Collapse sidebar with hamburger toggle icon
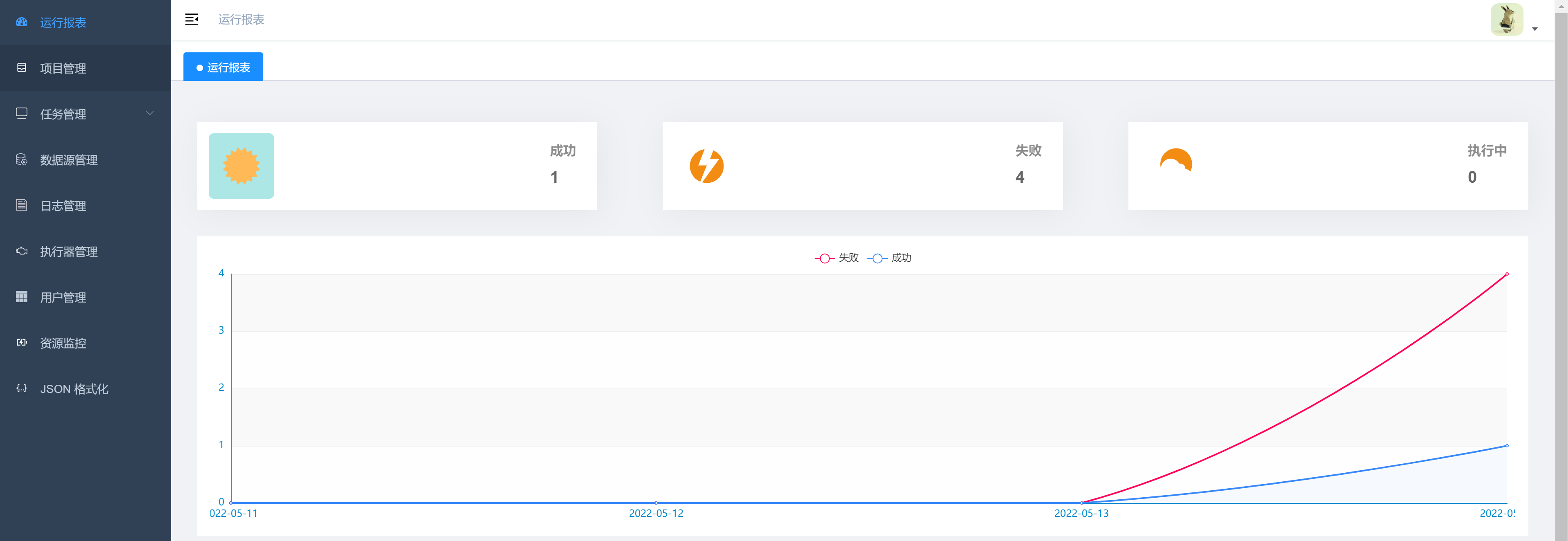This screenshot has width=1568, height=541. [191, 20]
